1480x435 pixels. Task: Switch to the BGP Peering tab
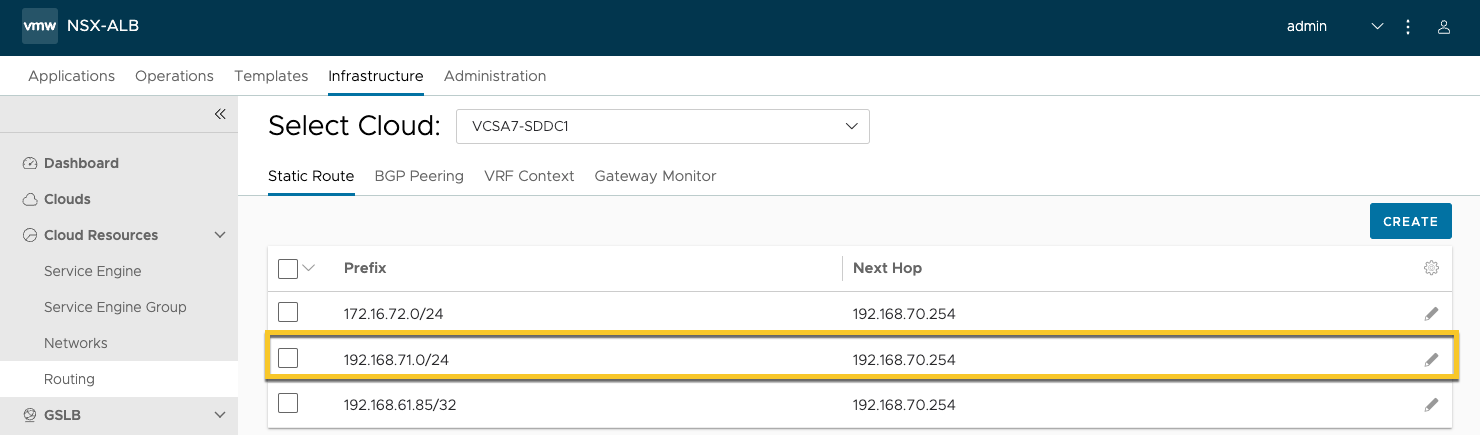pyautogui.click(x=419, y=176)
